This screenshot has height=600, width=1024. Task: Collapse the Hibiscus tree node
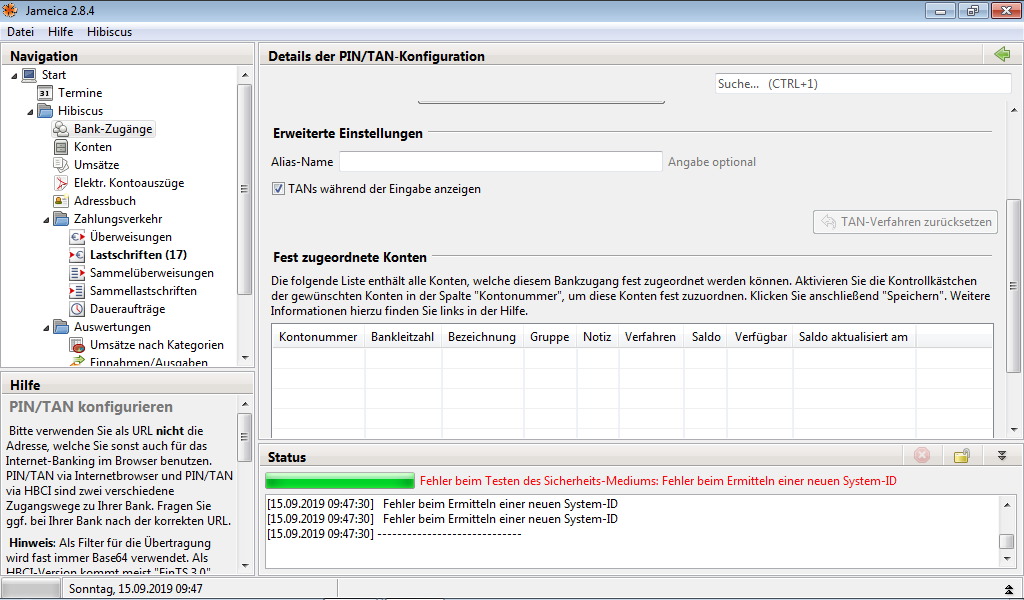pyautogui.click(x=31, y=111)
